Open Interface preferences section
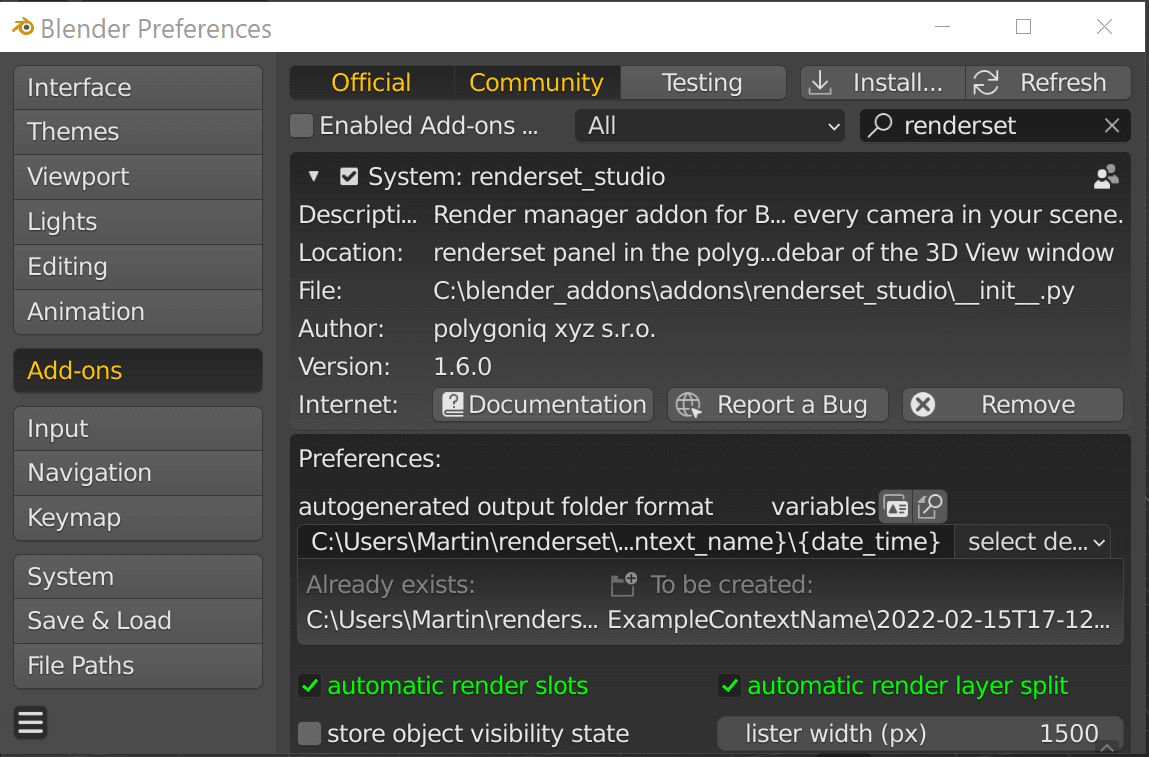Image resolution: width=1149 pixels, height=757 pixels. point(138,87)
